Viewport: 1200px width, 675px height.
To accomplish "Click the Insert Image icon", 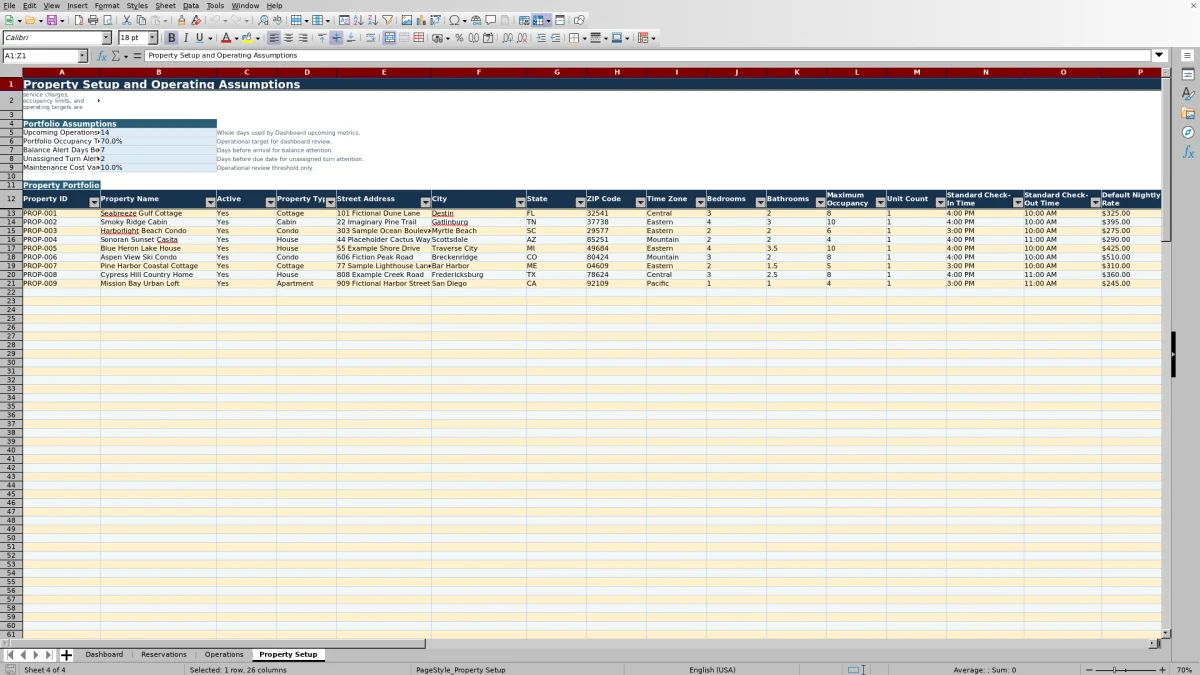I will click(407, 20).
